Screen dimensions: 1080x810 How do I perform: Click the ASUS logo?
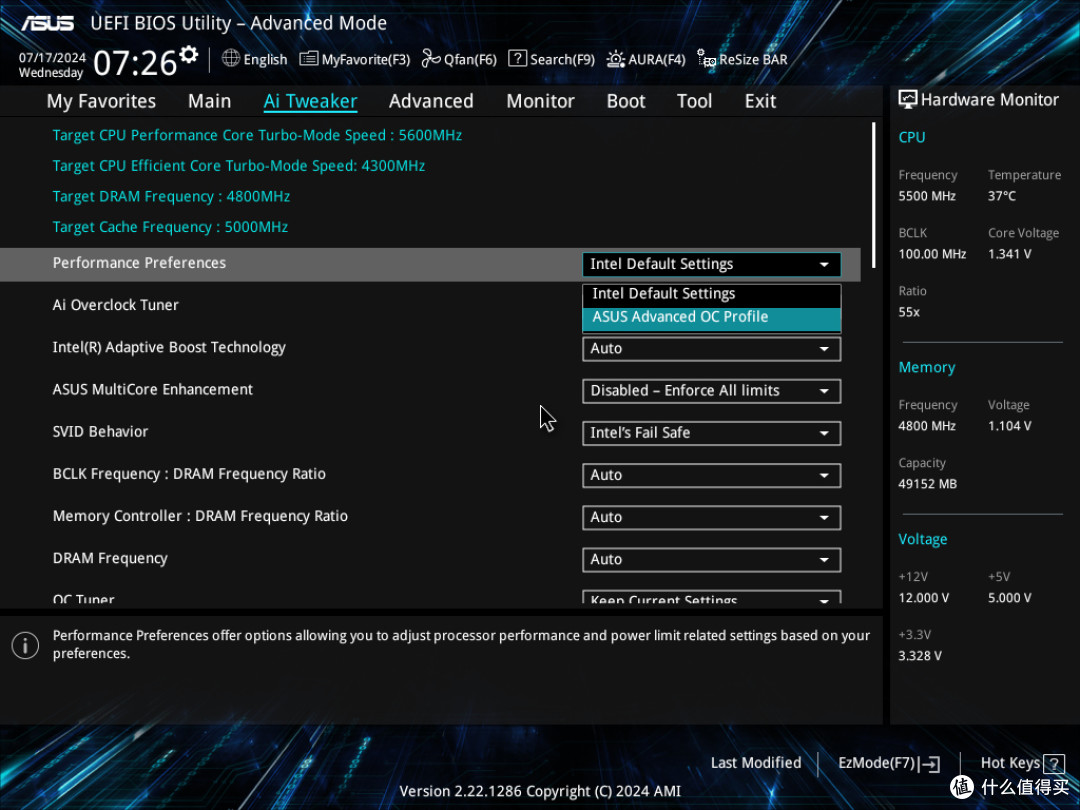click(x=48, y=23)
